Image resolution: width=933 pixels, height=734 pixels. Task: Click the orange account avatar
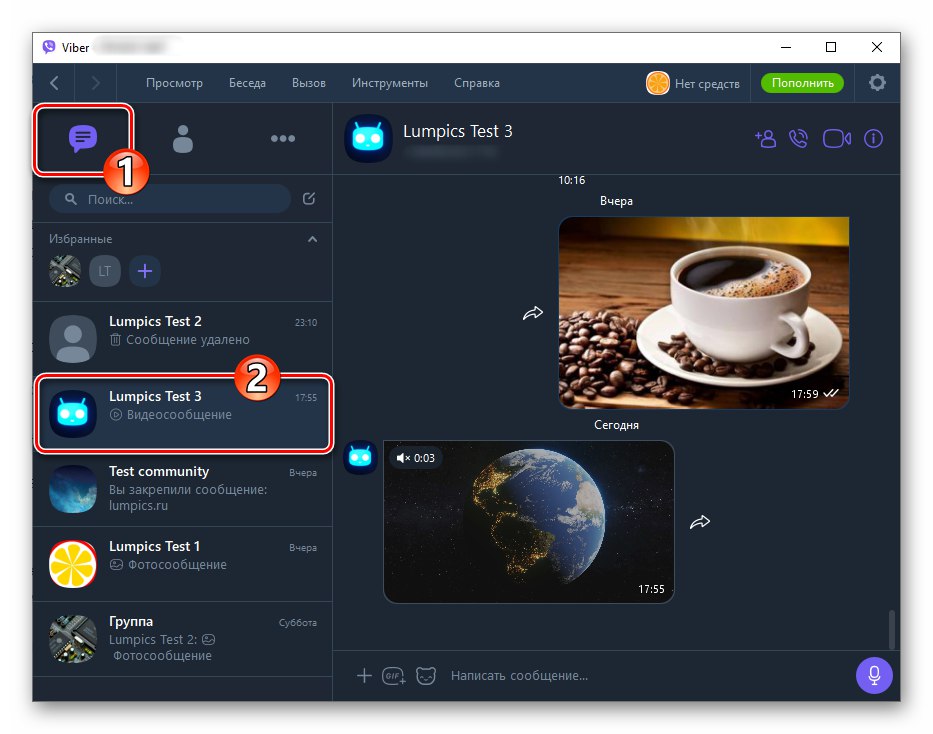(x=658, y=83)
